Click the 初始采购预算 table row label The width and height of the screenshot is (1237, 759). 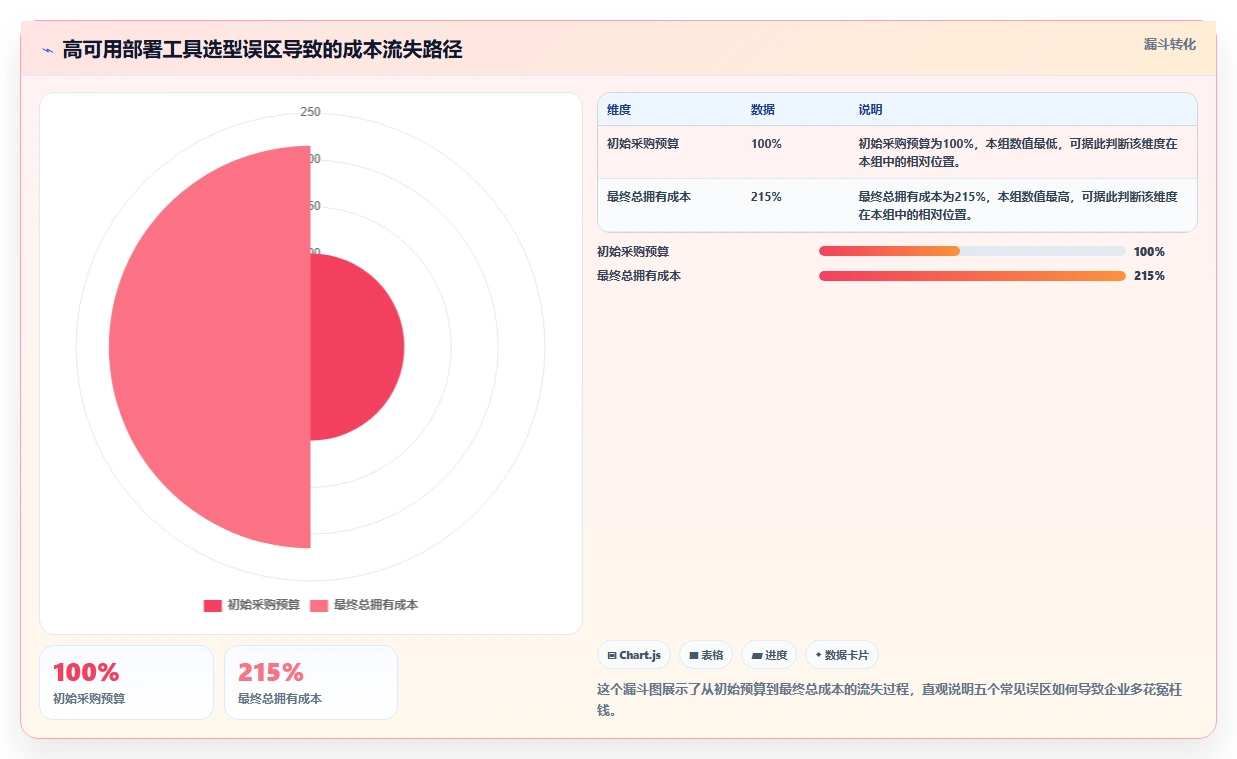click(643, 144)
